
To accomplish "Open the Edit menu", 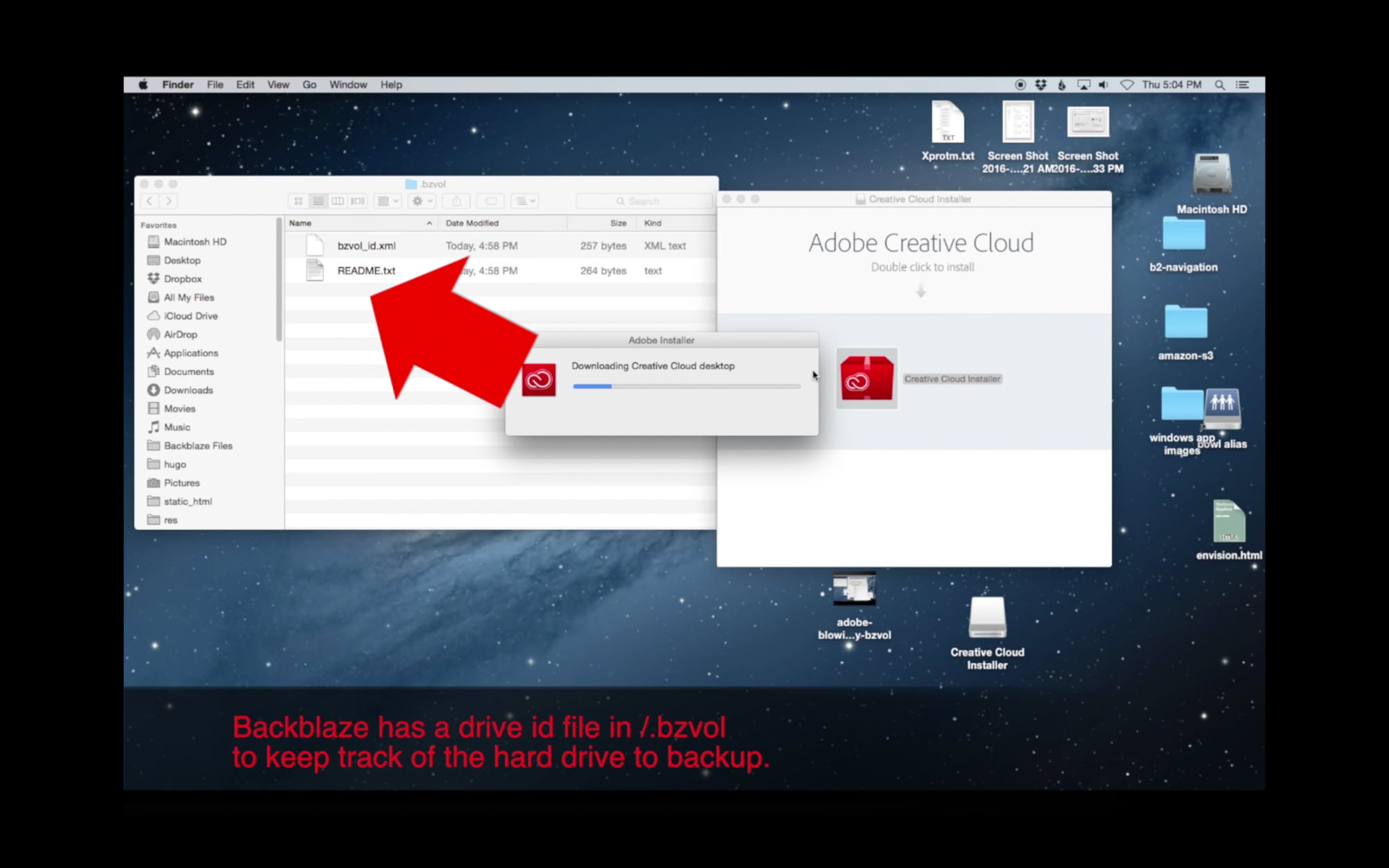I will click(245, 85).
